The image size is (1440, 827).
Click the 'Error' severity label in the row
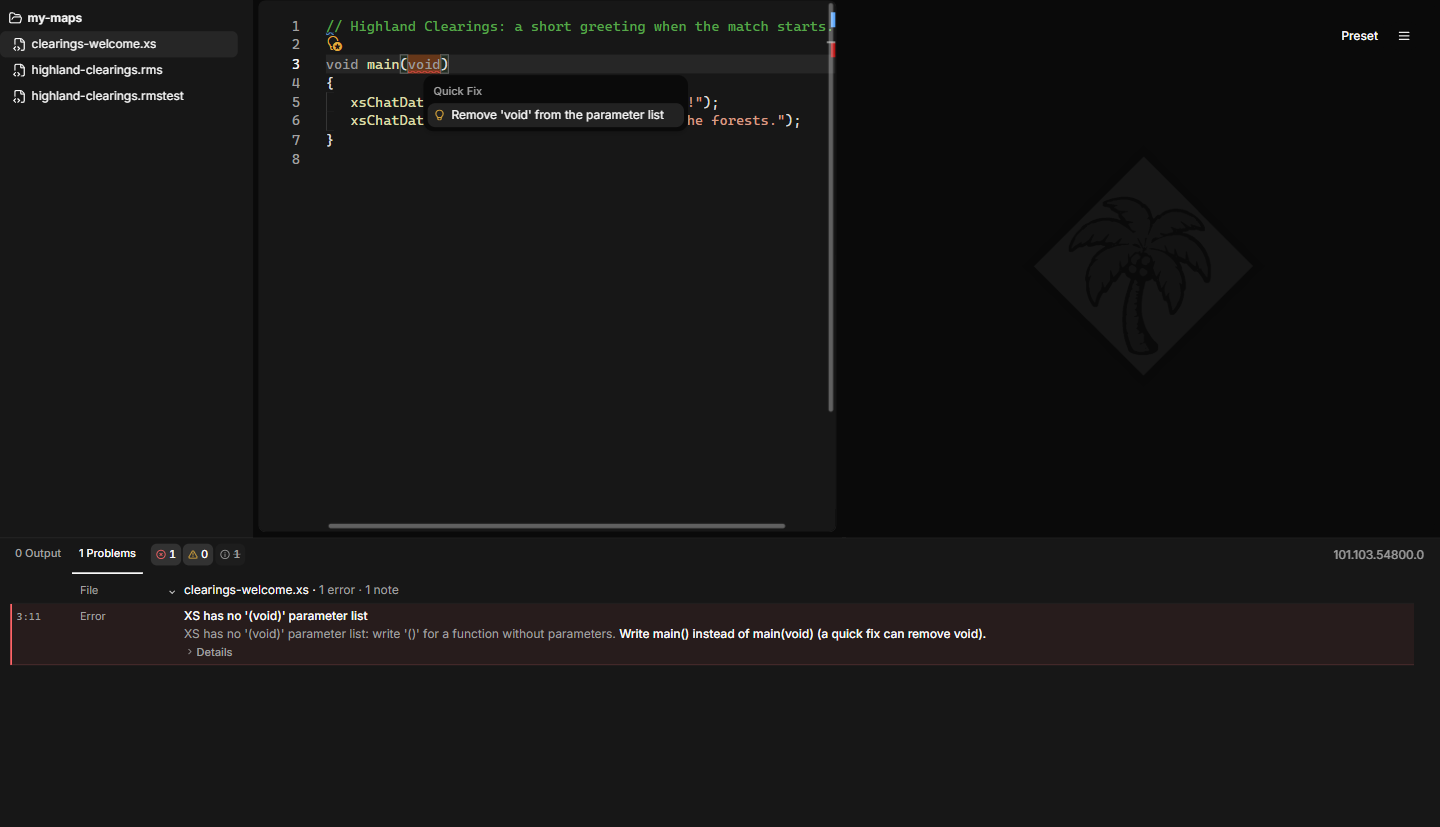93,616
